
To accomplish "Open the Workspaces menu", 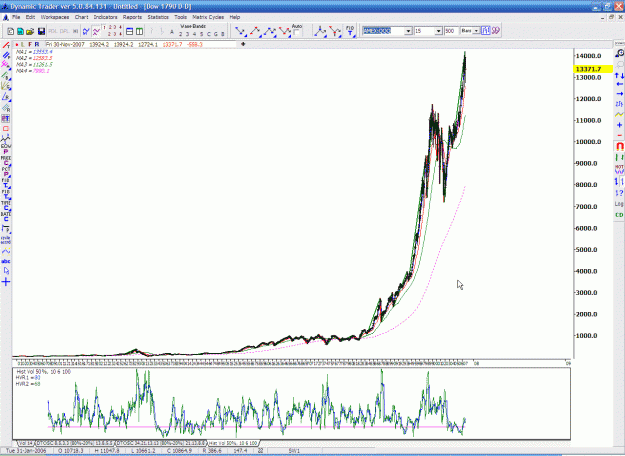I will click(55, 17).
